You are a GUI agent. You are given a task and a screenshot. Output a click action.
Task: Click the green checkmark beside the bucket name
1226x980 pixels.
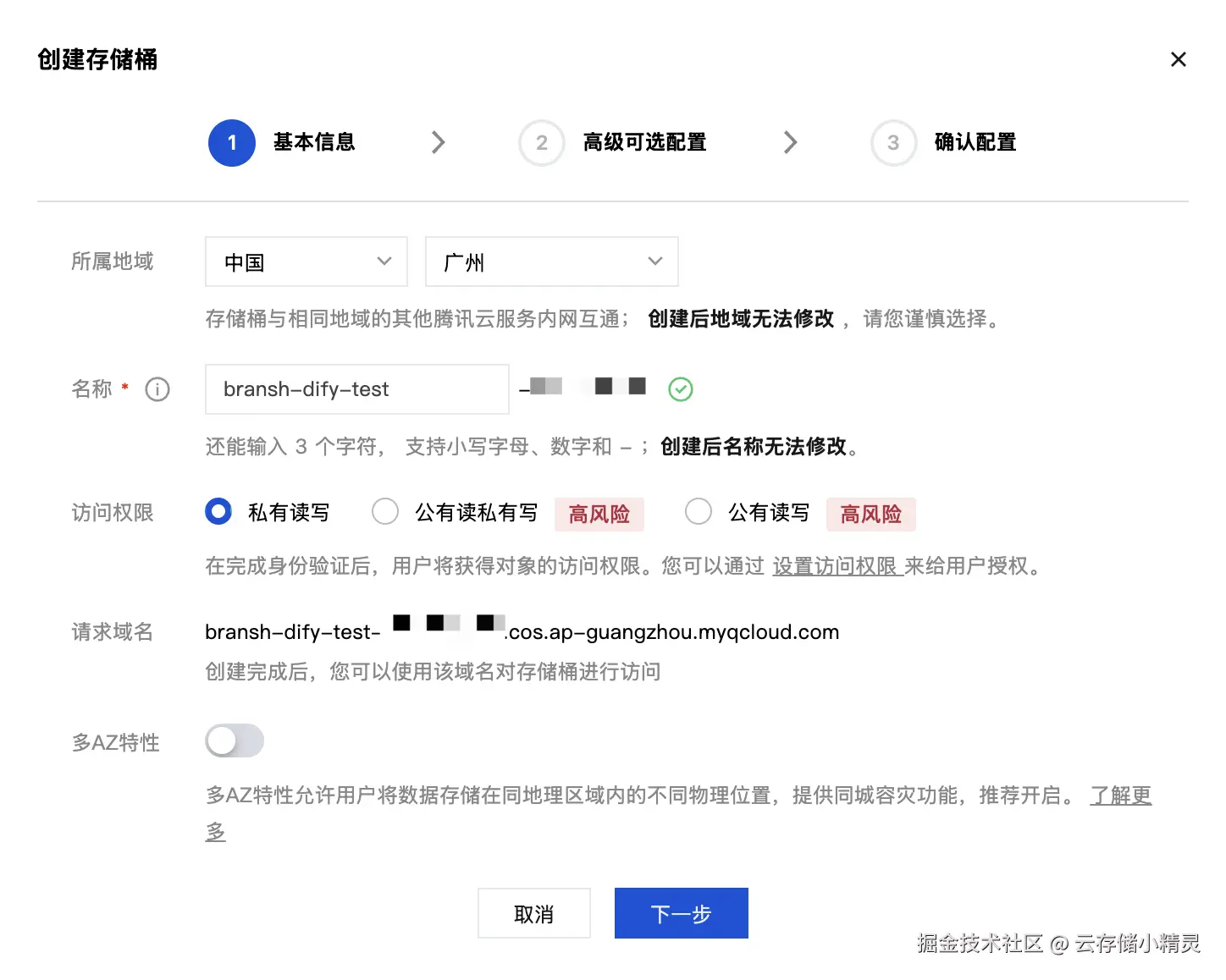tap(681, 388)
